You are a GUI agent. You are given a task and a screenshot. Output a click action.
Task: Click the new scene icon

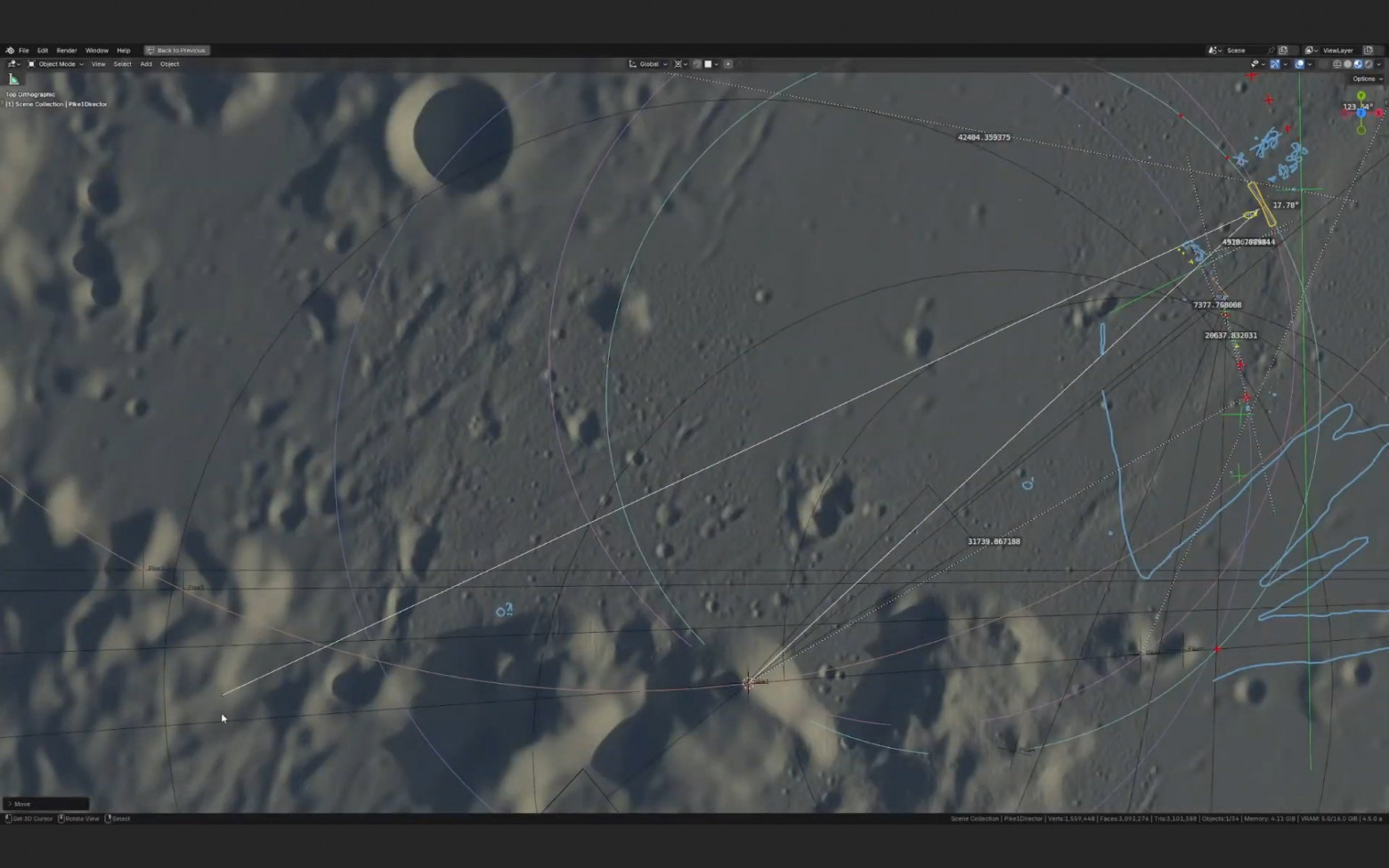tap(1283, 51)
